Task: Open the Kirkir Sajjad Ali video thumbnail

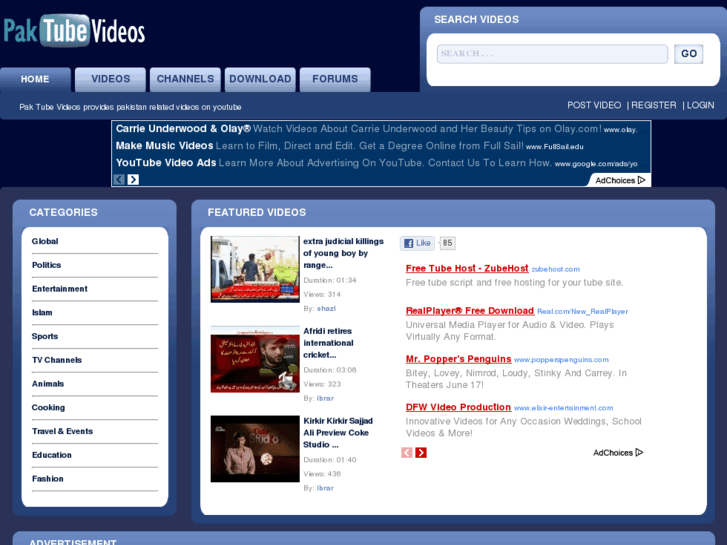Action: tap(255, 449)
